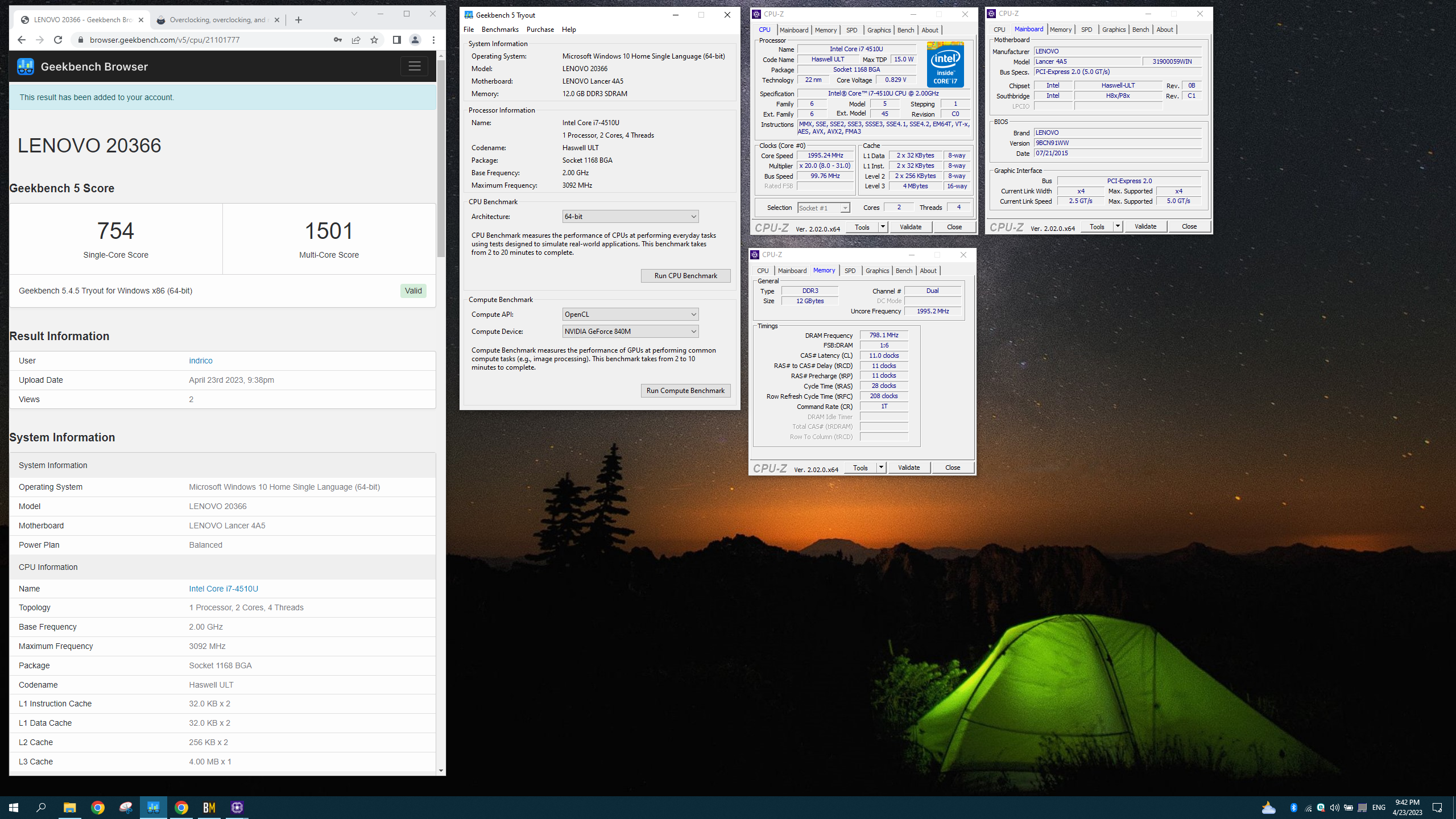Open Geekbench Help menu
Screen dimensions: 1456x819
pos(569,30)
